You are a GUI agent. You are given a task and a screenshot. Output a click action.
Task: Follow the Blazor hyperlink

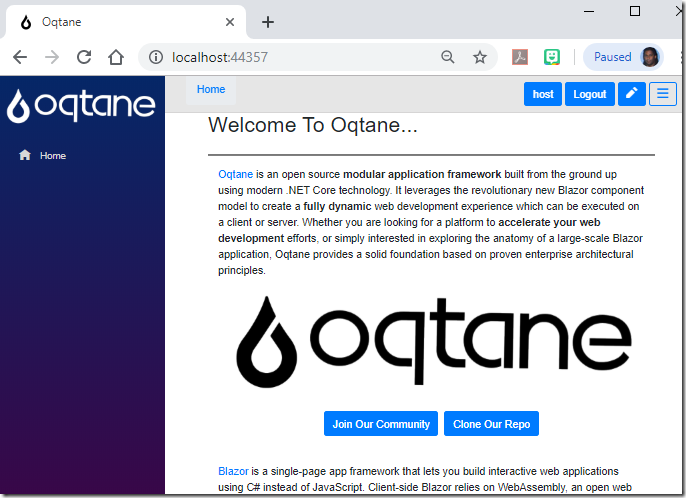click(233, 471)
